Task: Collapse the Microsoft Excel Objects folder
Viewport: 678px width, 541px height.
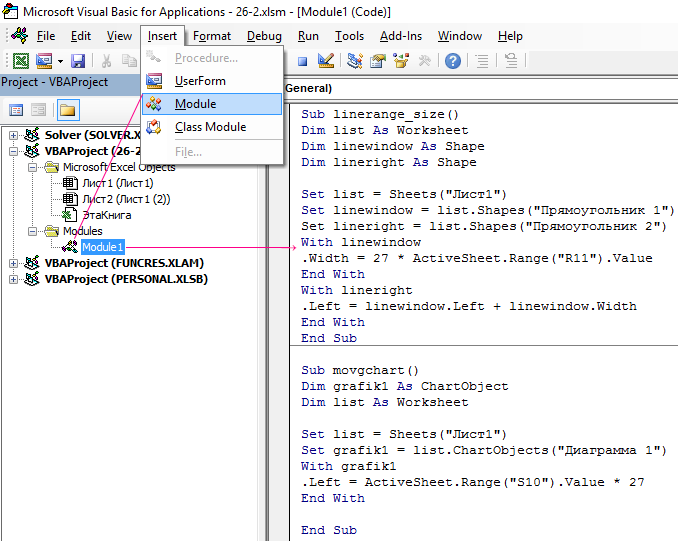Action: pos(32,167)
